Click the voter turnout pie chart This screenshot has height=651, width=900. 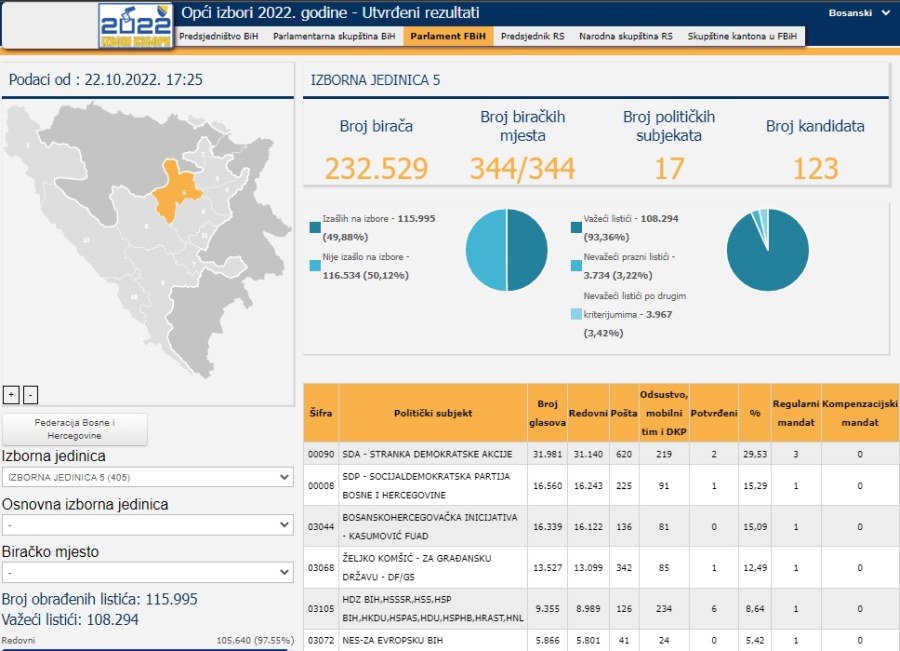click(x=506, y=251)
